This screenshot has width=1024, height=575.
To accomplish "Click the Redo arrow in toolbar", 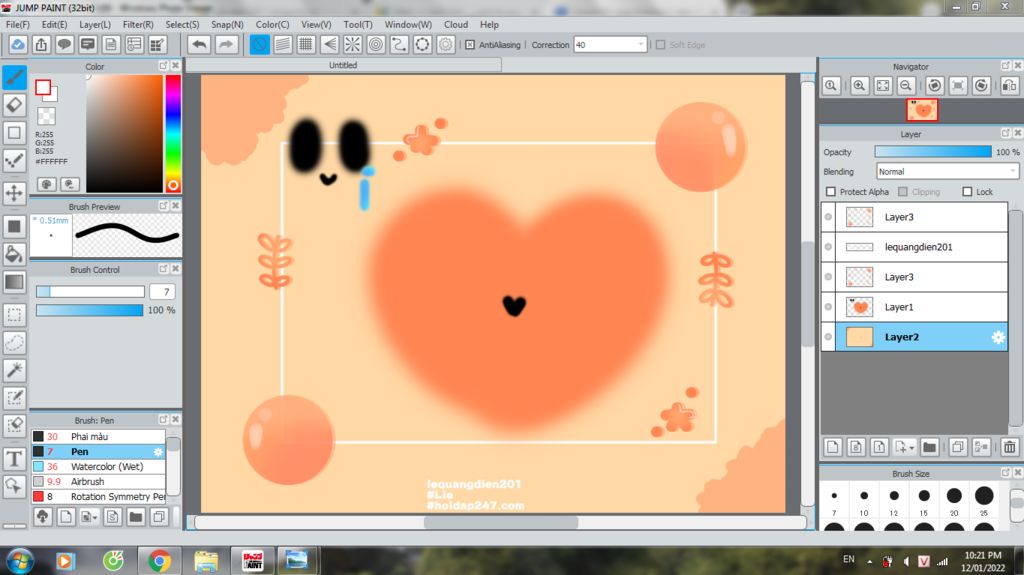I will (225, 44).
